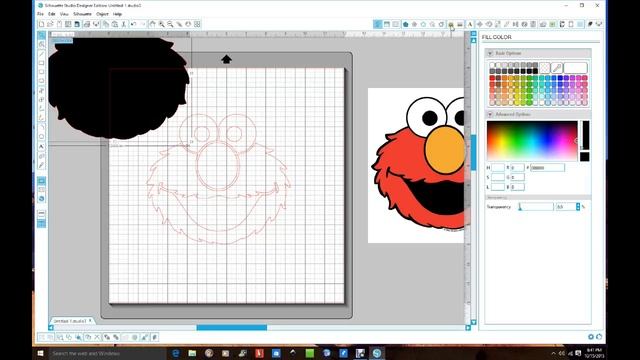Select the Draw an Ellipse tool
The height and width of the screenshot is (360, 640).
42,81
